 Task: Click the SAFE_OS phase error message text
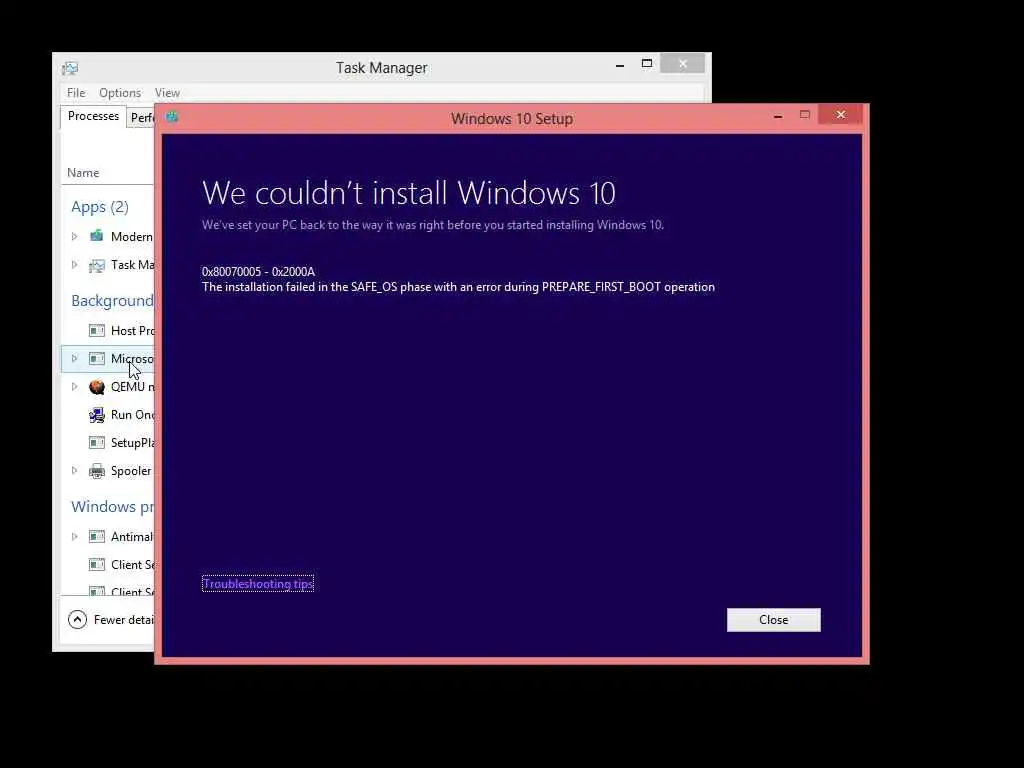click(x=458, y=287)
